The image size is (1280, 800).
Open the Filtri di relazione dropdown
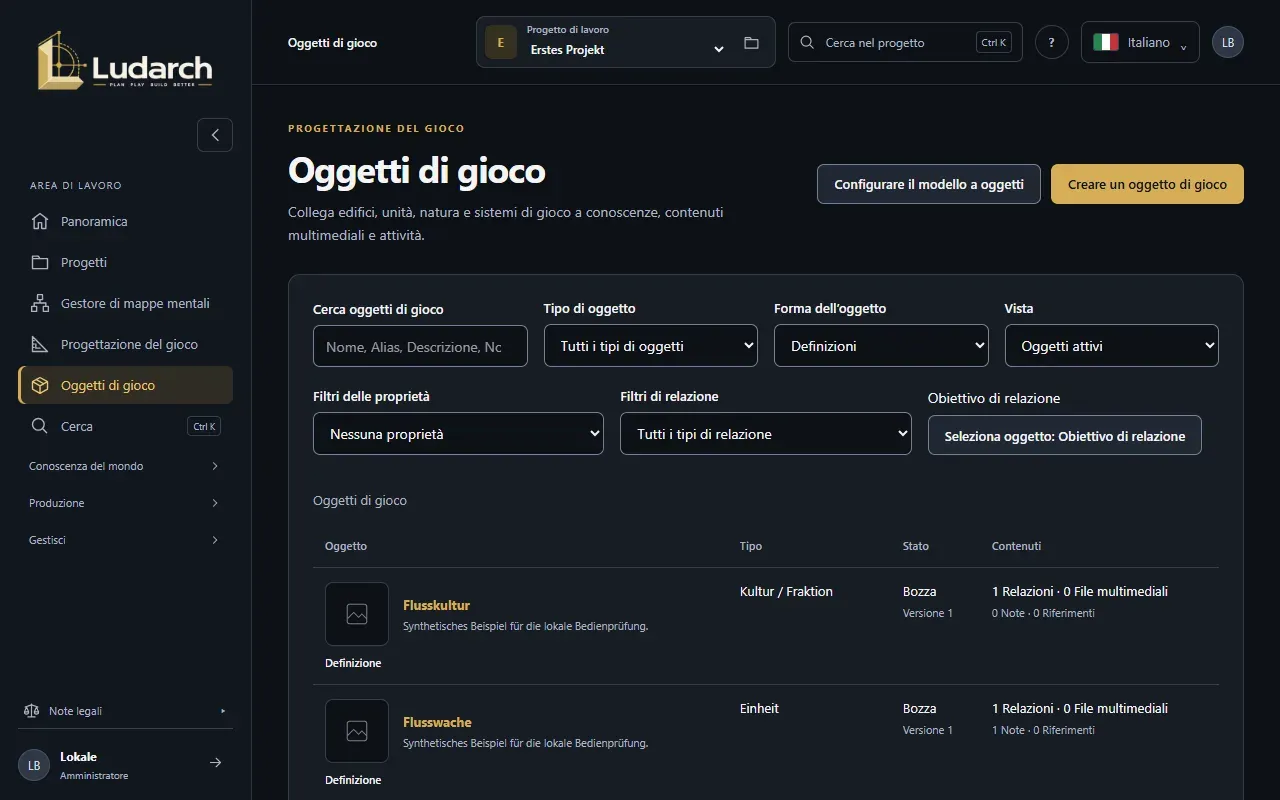[x=766, y=434]
